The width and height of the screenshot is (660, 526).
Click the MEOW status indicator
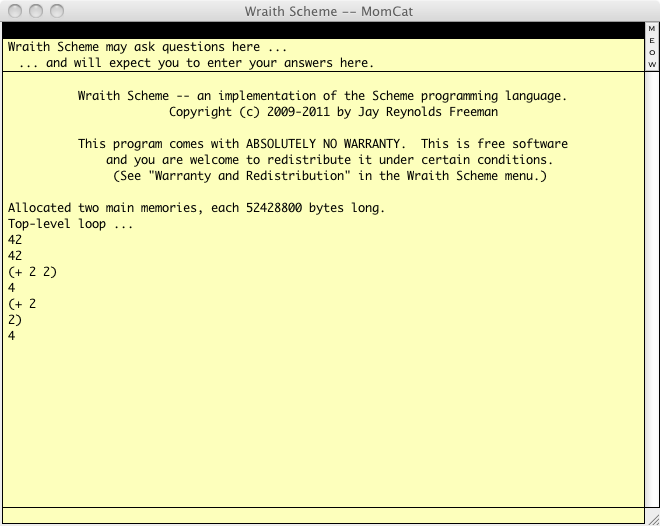[x=652, y=47]
